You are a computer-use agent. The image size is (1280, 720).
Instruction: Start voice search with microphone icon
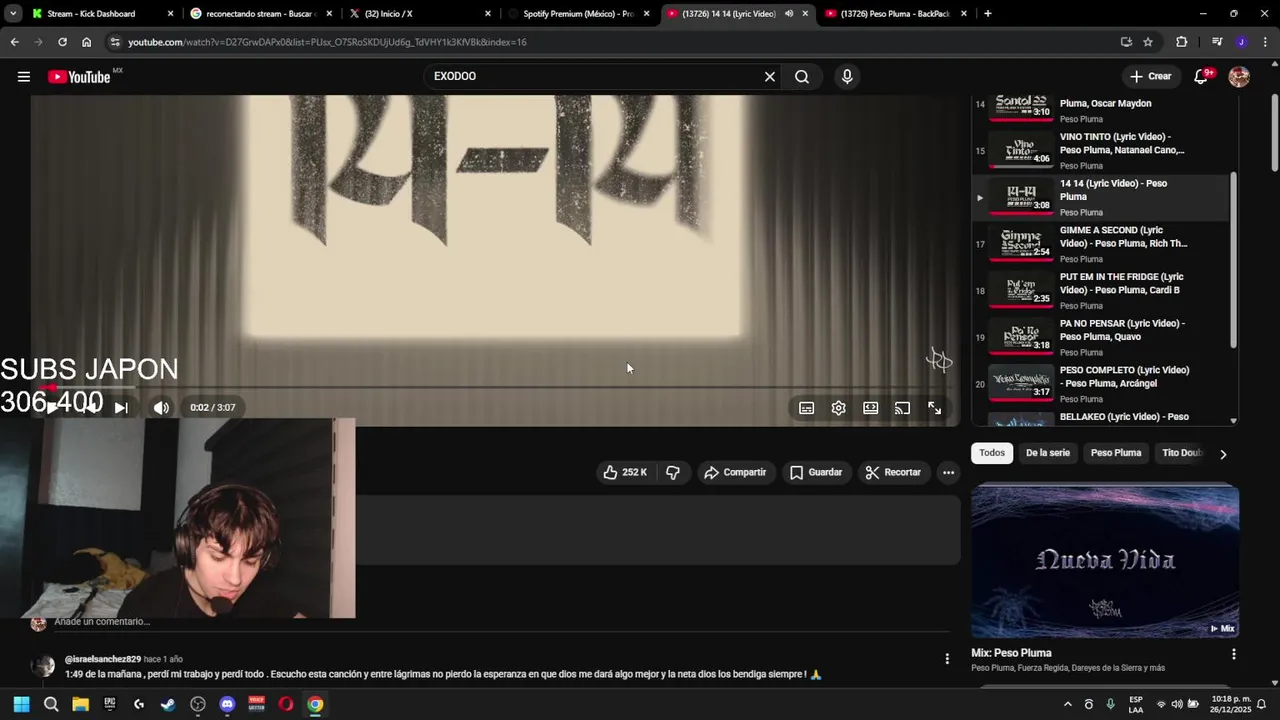click(x=847, y=77)
